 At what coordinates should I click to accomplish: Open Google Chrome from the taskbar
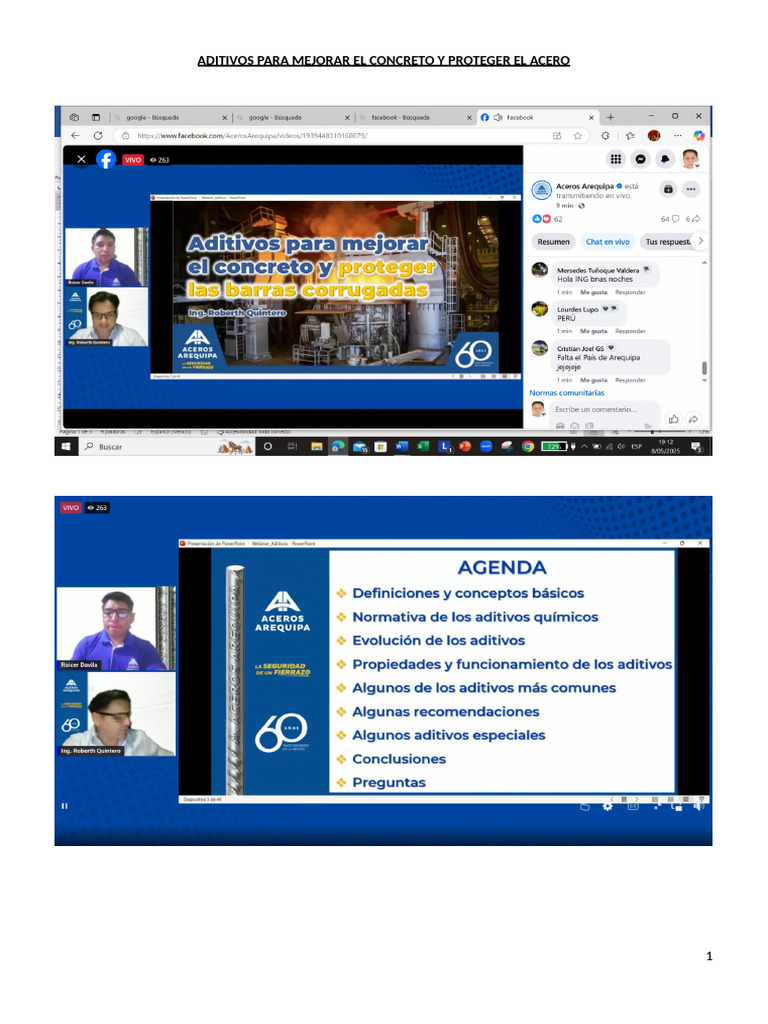click(528, 447)
